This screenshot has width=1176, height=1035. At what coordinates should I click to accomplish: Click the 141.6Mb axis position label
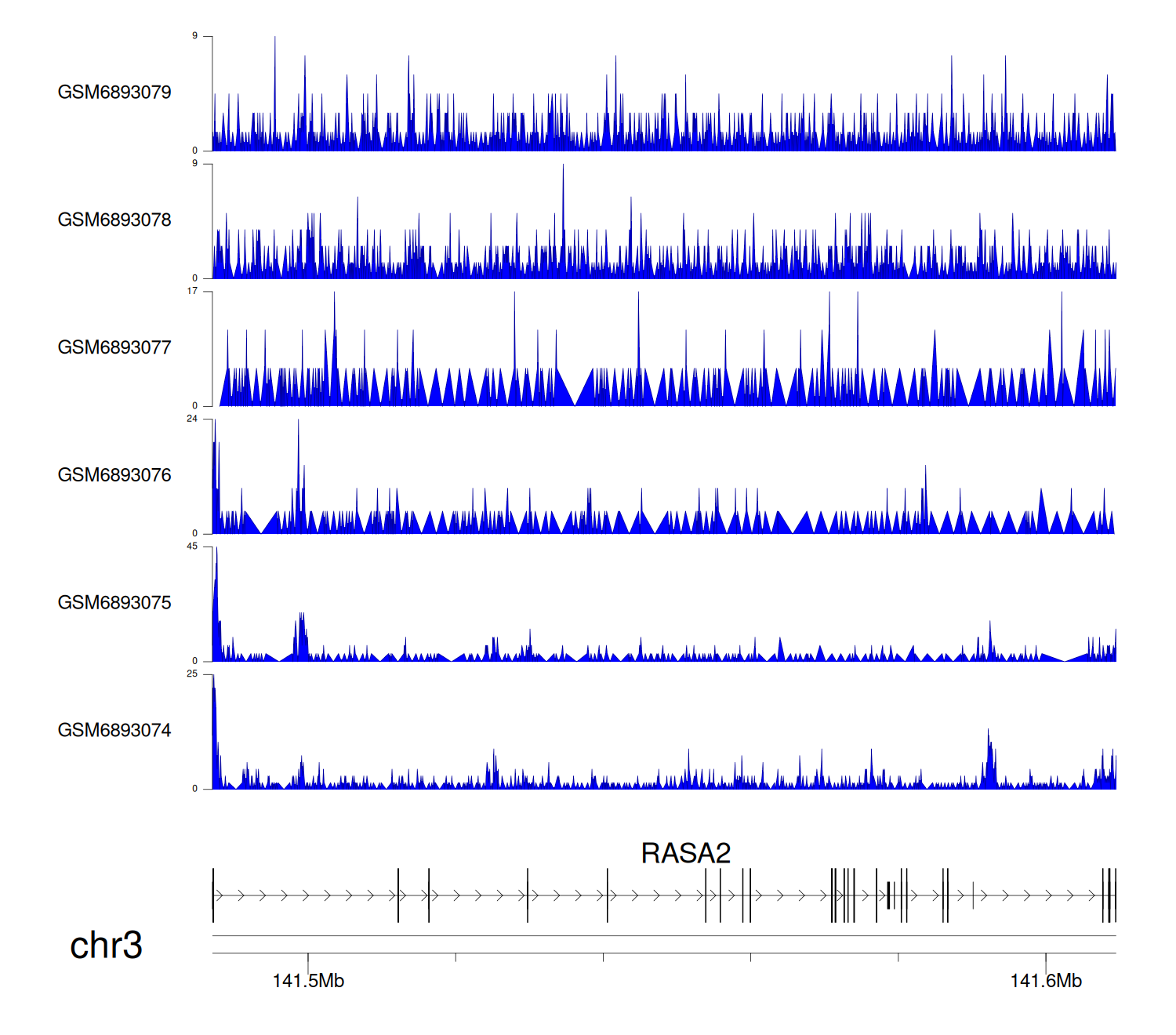1046,981
